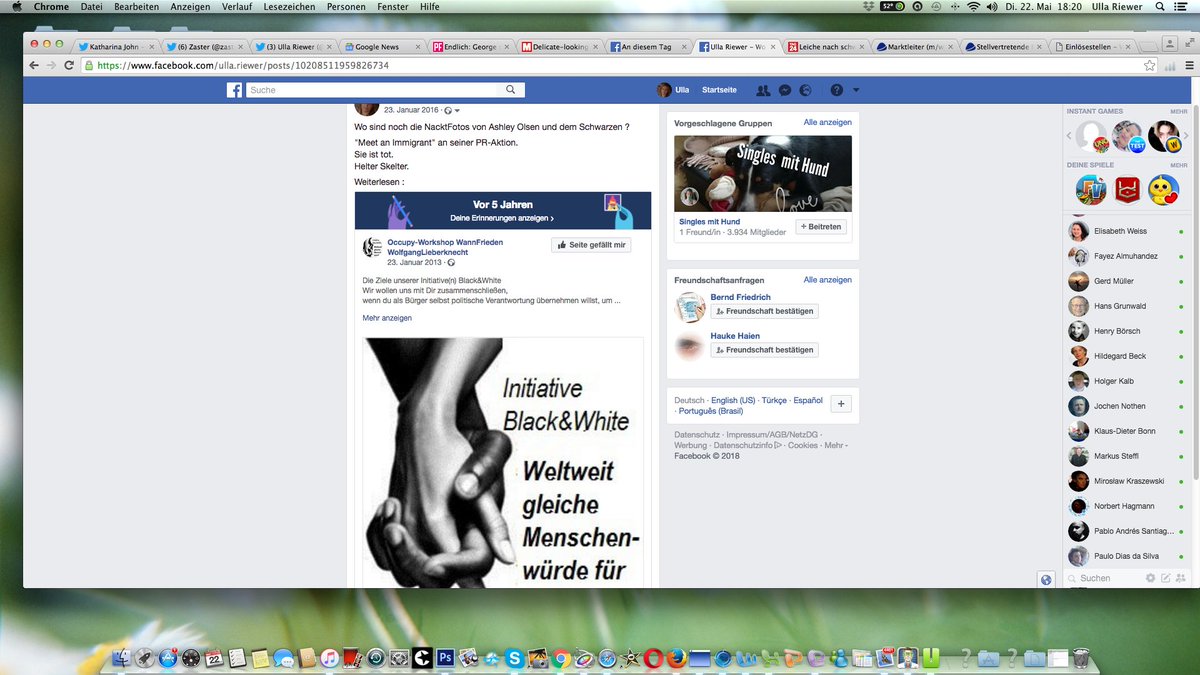Expand footer Mehr dropdown

point(834,445)
